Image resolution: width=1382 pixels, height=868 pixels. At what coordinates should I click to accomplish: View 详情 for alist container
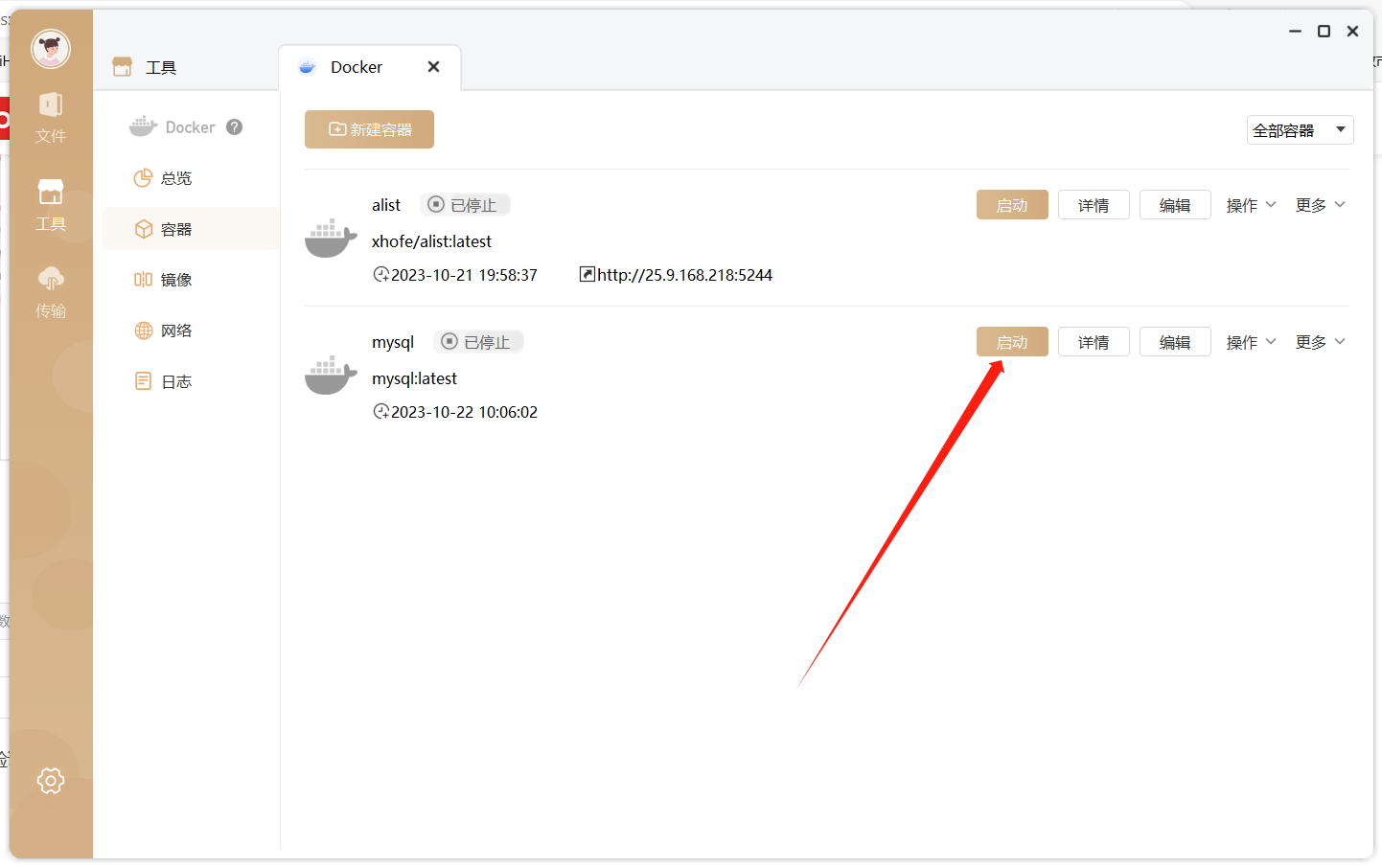pos(1094,205)
